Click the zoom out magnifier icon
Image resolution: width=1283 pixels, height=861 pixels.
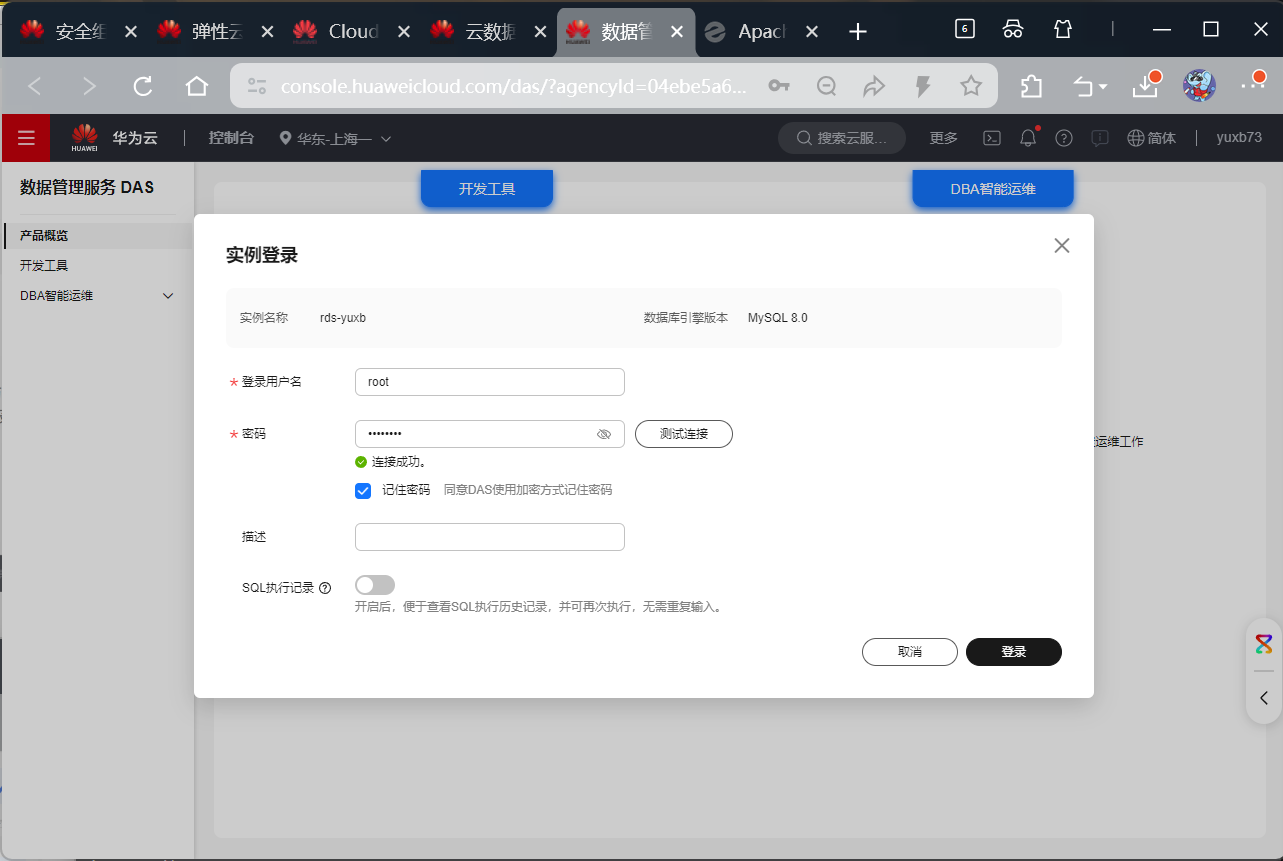click(x=827, y=86)
